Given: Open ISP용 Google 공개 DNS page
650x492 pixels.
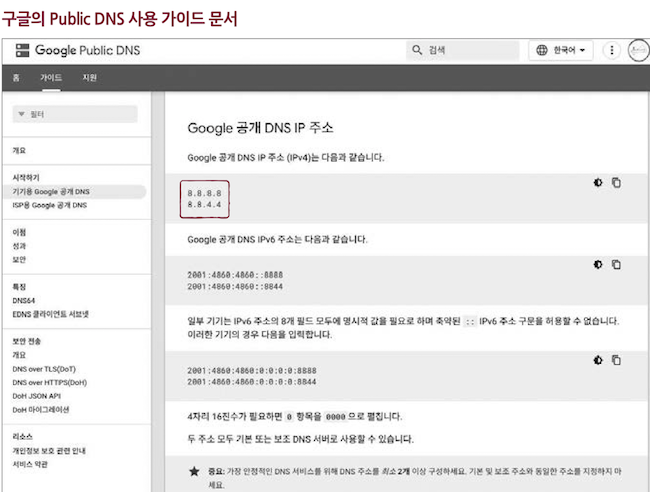Looking at the screenshot, I should tap(50, 205).
